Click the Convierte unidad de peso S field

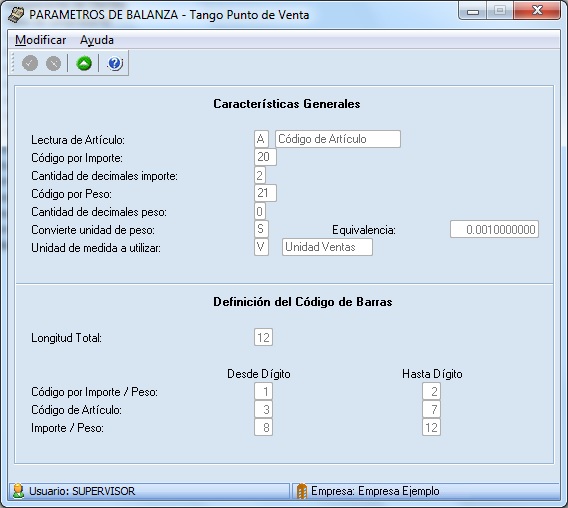point(261,229)
